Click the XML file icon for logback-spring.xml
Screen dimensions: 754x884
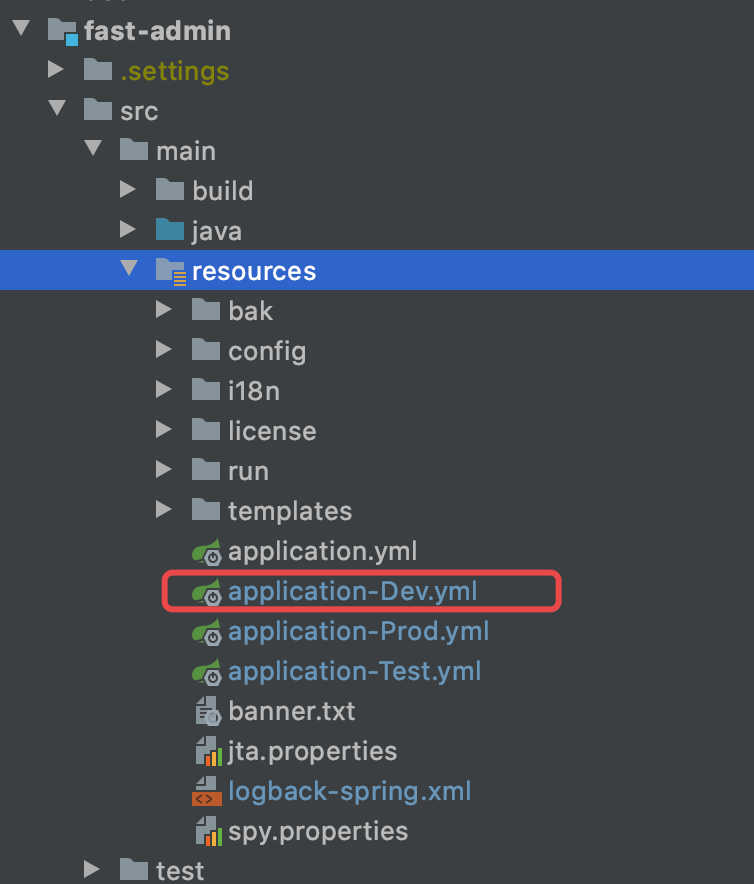click(x=207, y=792)
